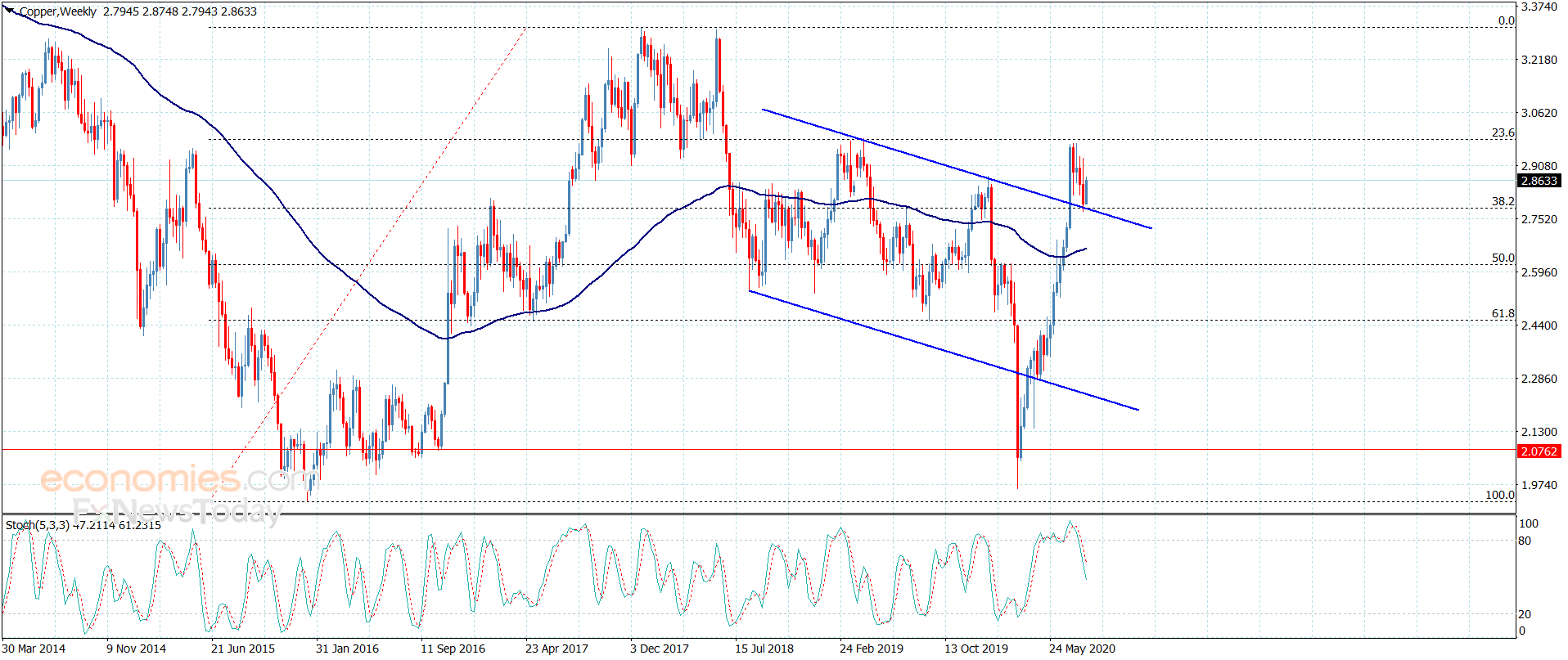Viewport: 1568px width, 660px height.
Task: Click the stochastic 80 level label
Action: point(1525,541)
